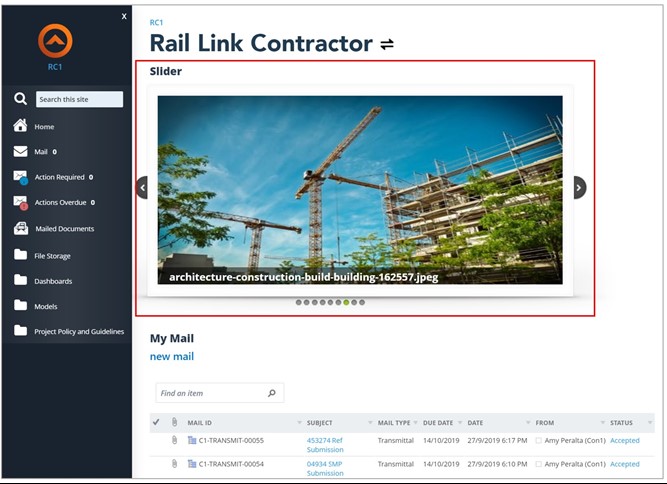Select the last slider pagination dot
This screenshot has height=484, width=667.
[362, 302]
